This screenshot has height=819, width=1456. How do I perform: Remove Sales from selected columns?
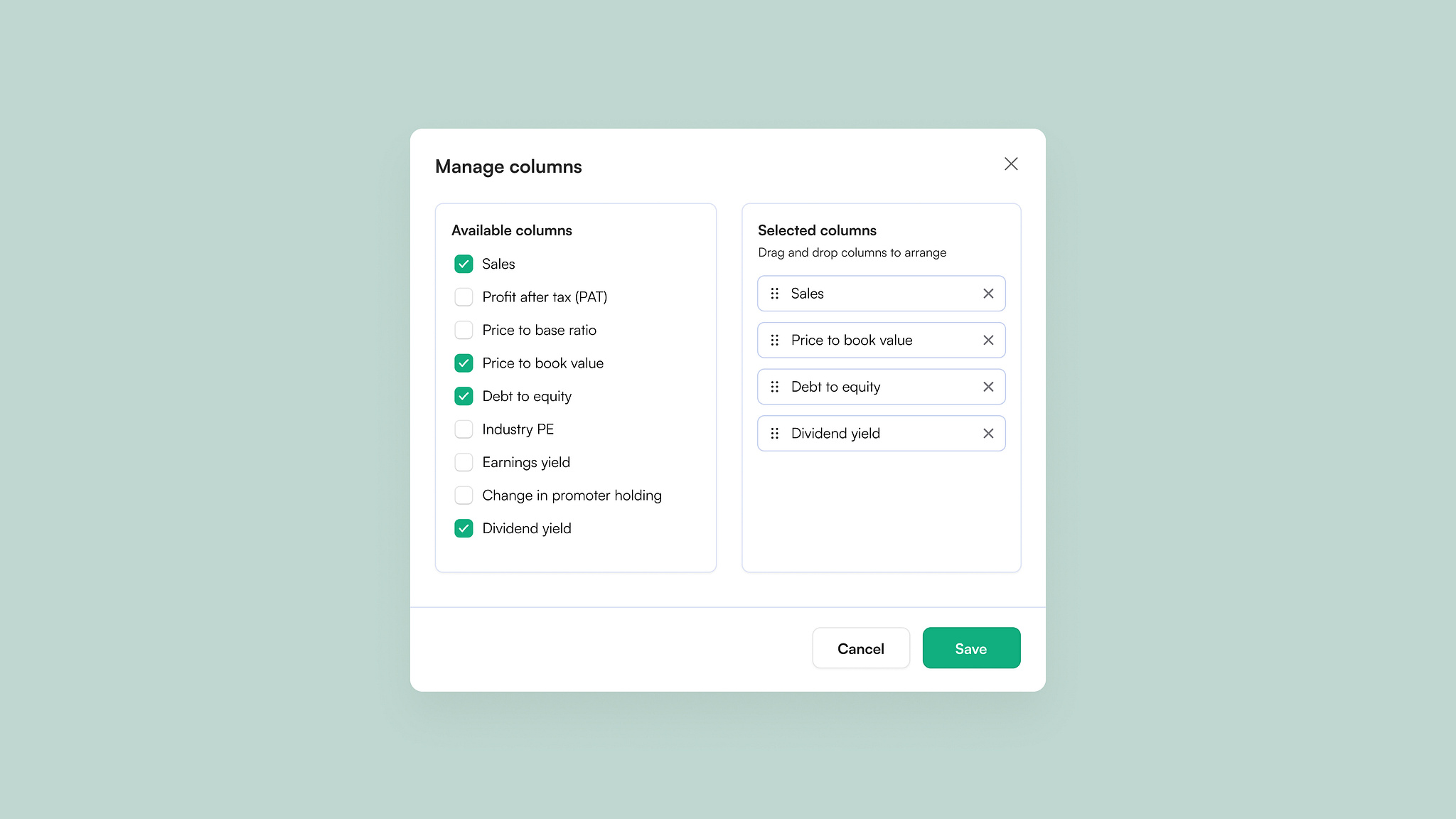[987, 293]
